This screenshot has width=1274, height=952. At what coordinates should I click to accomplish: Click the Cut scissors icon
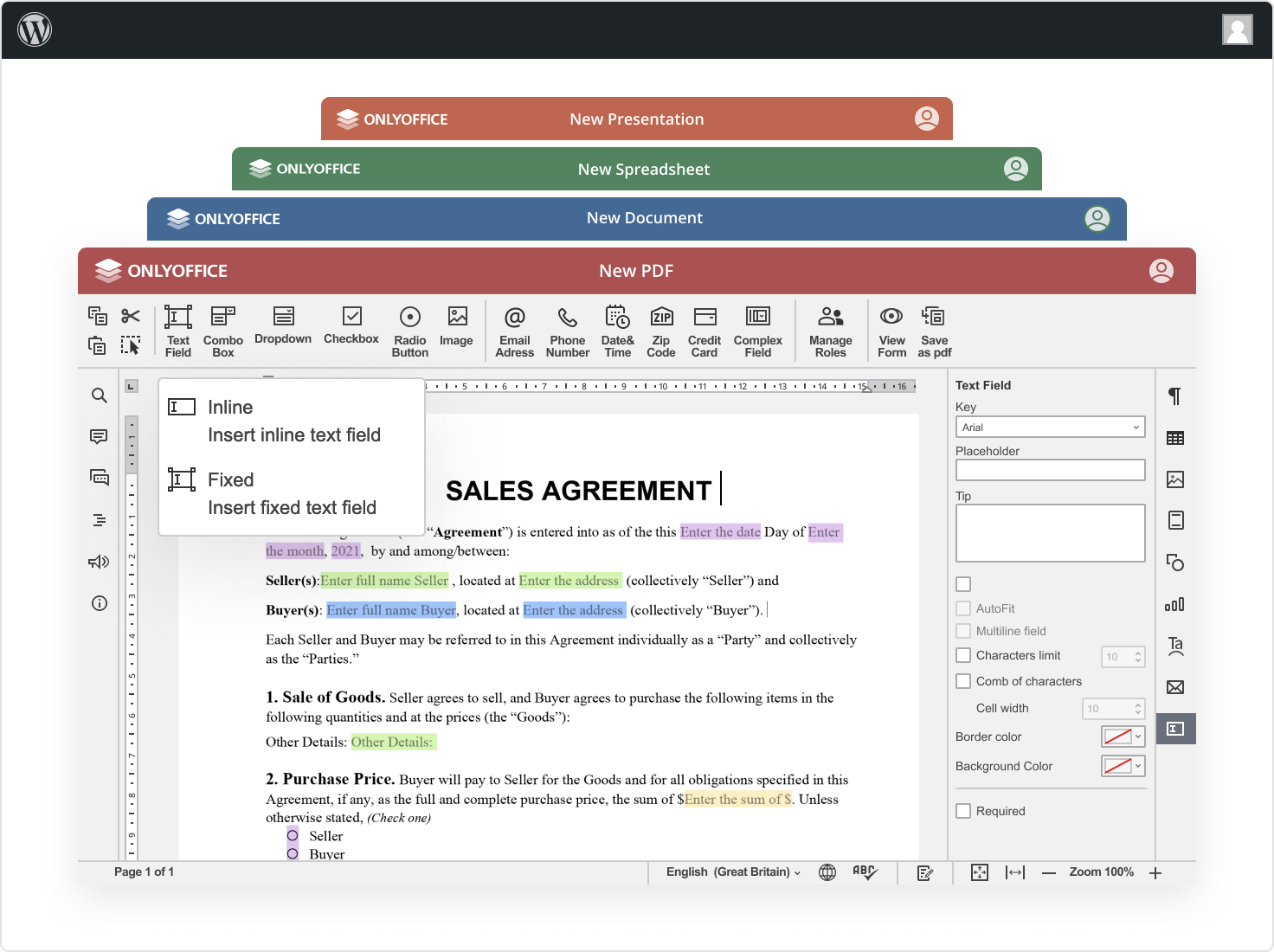pos(131,316)
